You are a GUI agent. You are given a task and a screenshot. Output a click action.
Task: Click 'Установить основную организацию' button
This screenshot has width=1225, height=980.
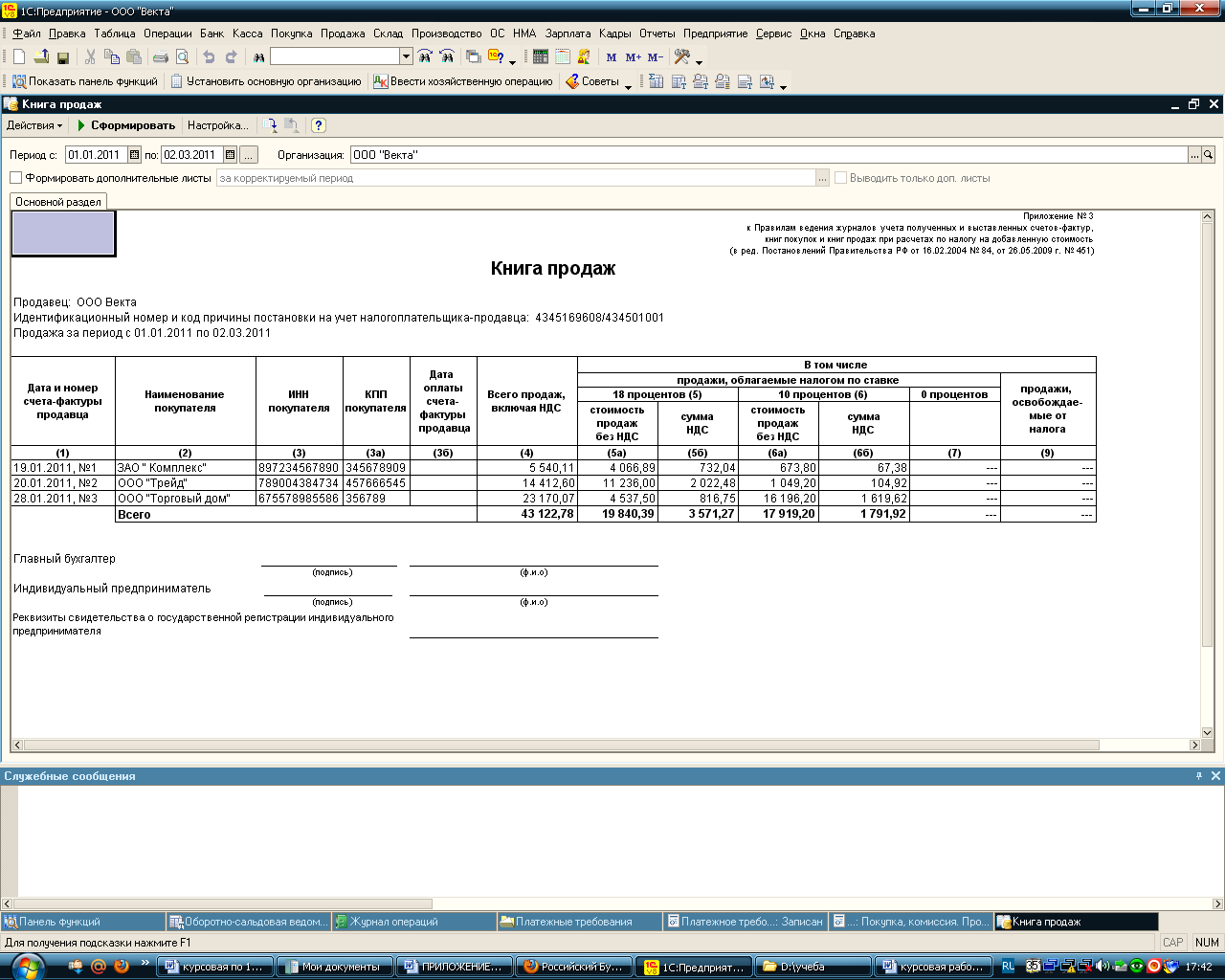pos(266,81)
